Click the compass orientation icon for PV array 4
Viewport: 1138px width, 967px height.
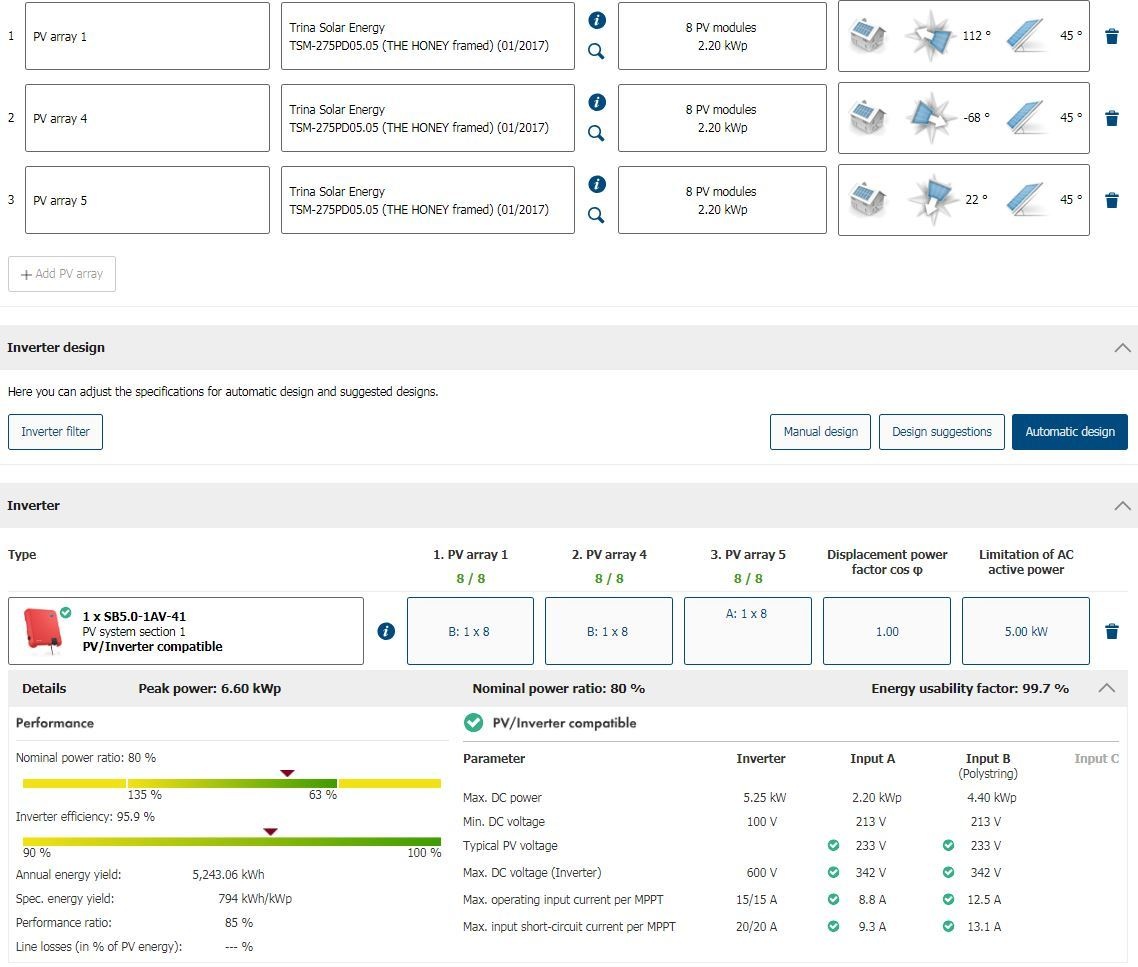[x=929, y=118]
